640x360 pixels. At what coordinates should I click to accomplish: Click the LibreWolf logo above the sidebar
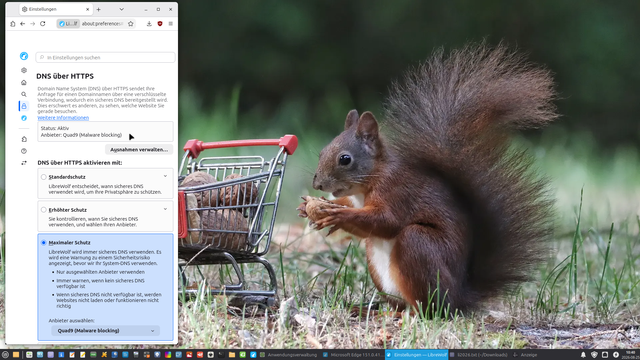(24, 56)
